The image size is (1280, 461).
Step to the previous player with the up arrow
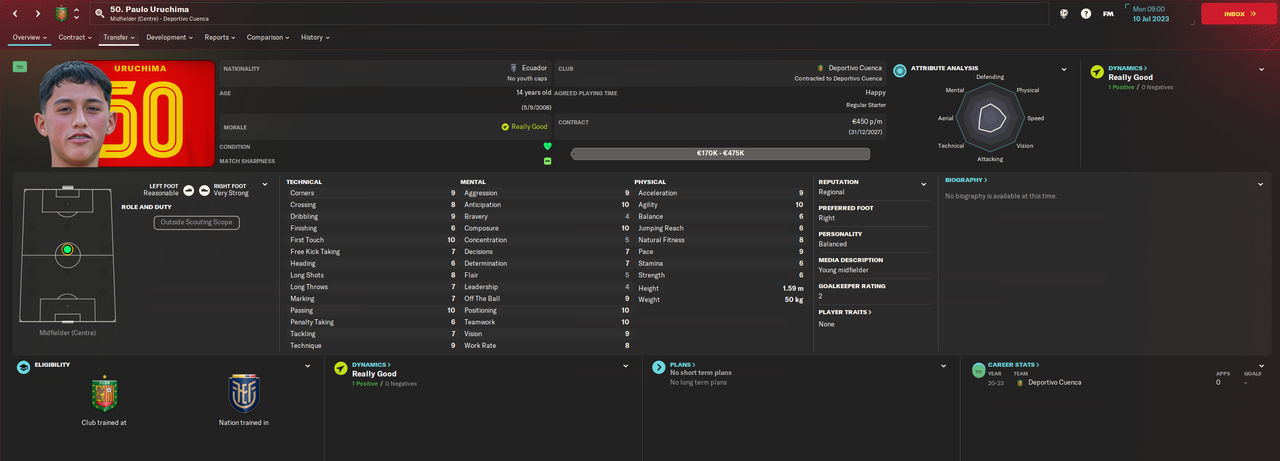pyautogui.click(x=77, y=9)
